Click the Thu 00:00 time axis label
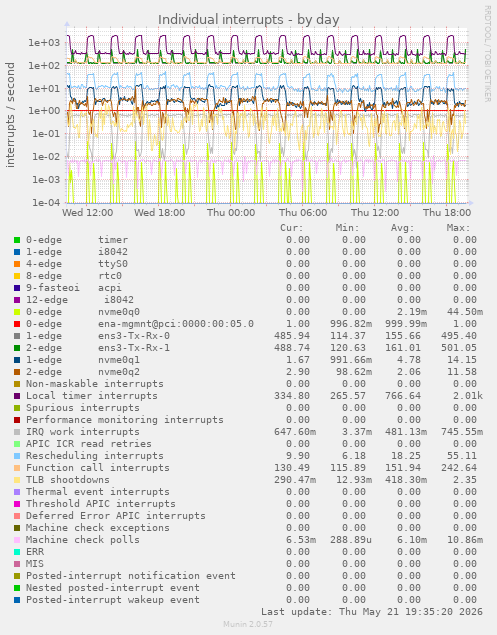Image resolution: width=497 pixels, height=635 pixels. click(x=231, y=213)
